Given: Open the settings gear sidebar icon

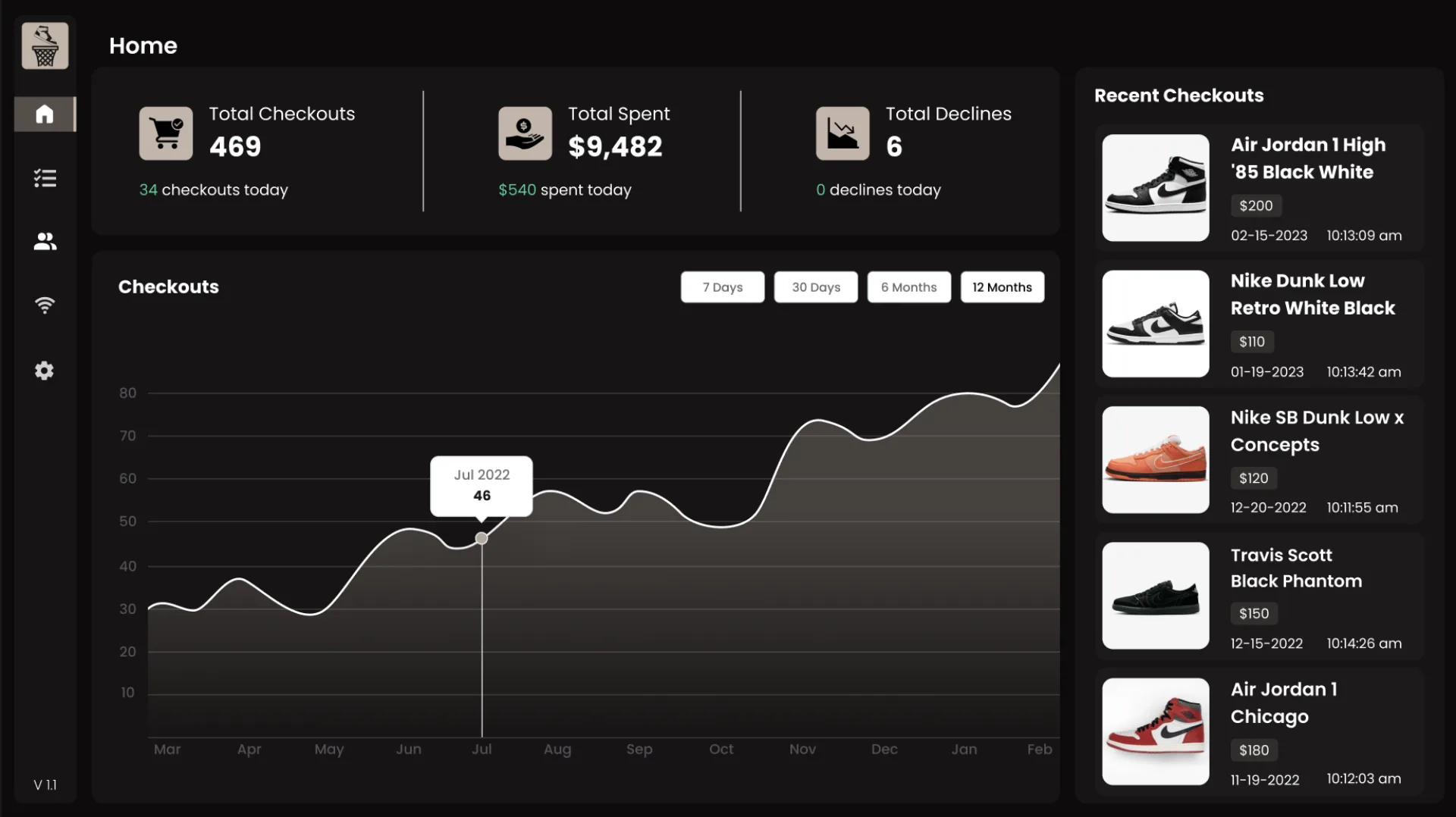Looking at the screenshot, I should pyautogui.click(x=45, y=371).
